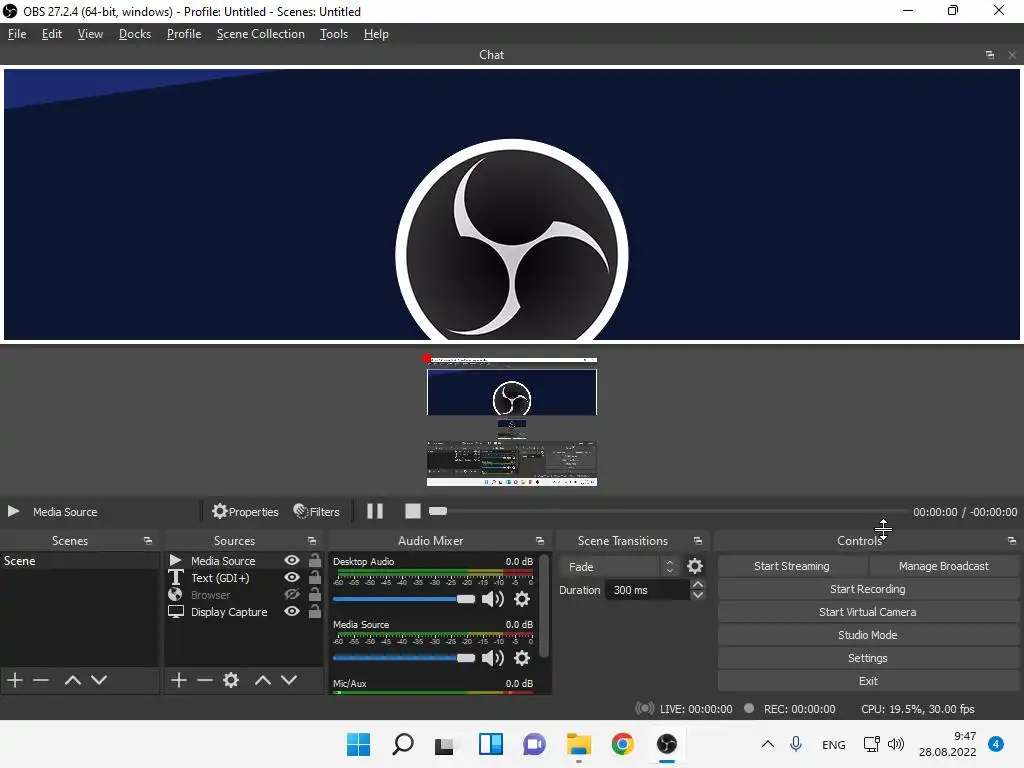
Task: Mute Media Source speaker icon in mixer
Action: (x=492, y=658)
